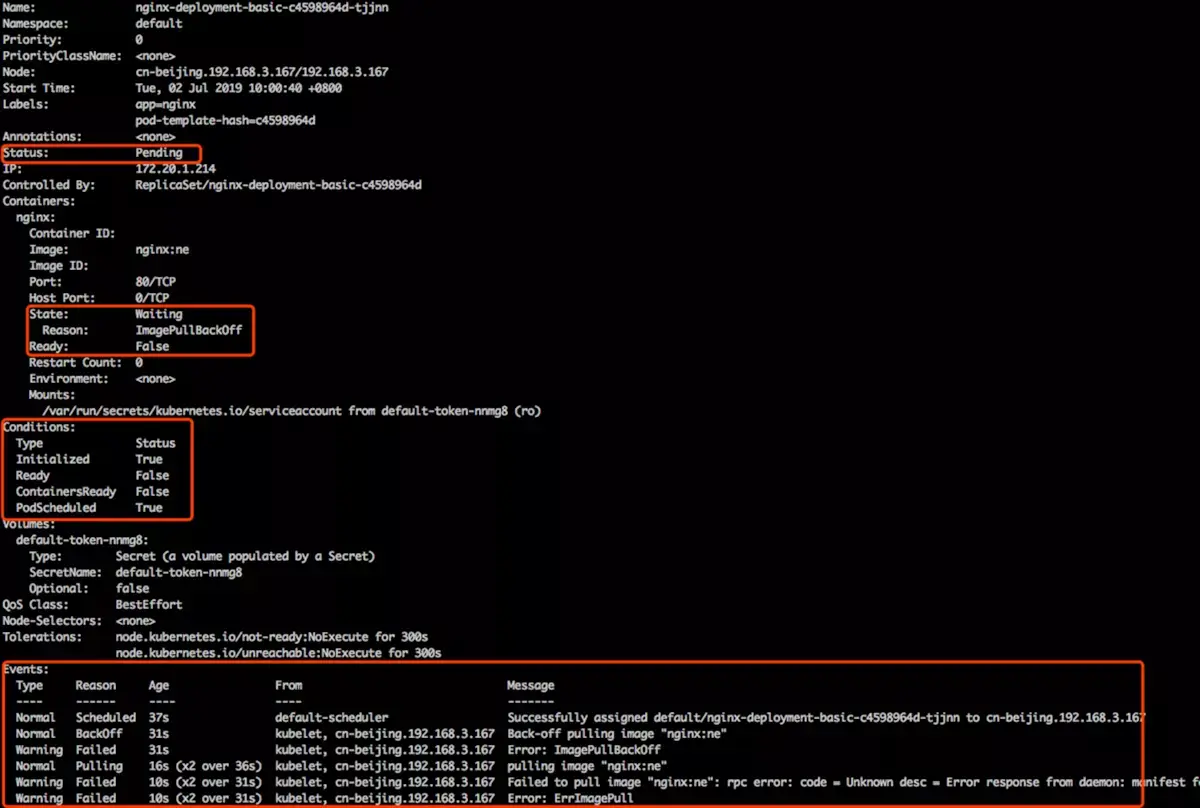This screenshot has width=1200, height=808.
Task: Click the Image value "nginx:ne"
Action: pyautogui.click(x=162, y=250)
